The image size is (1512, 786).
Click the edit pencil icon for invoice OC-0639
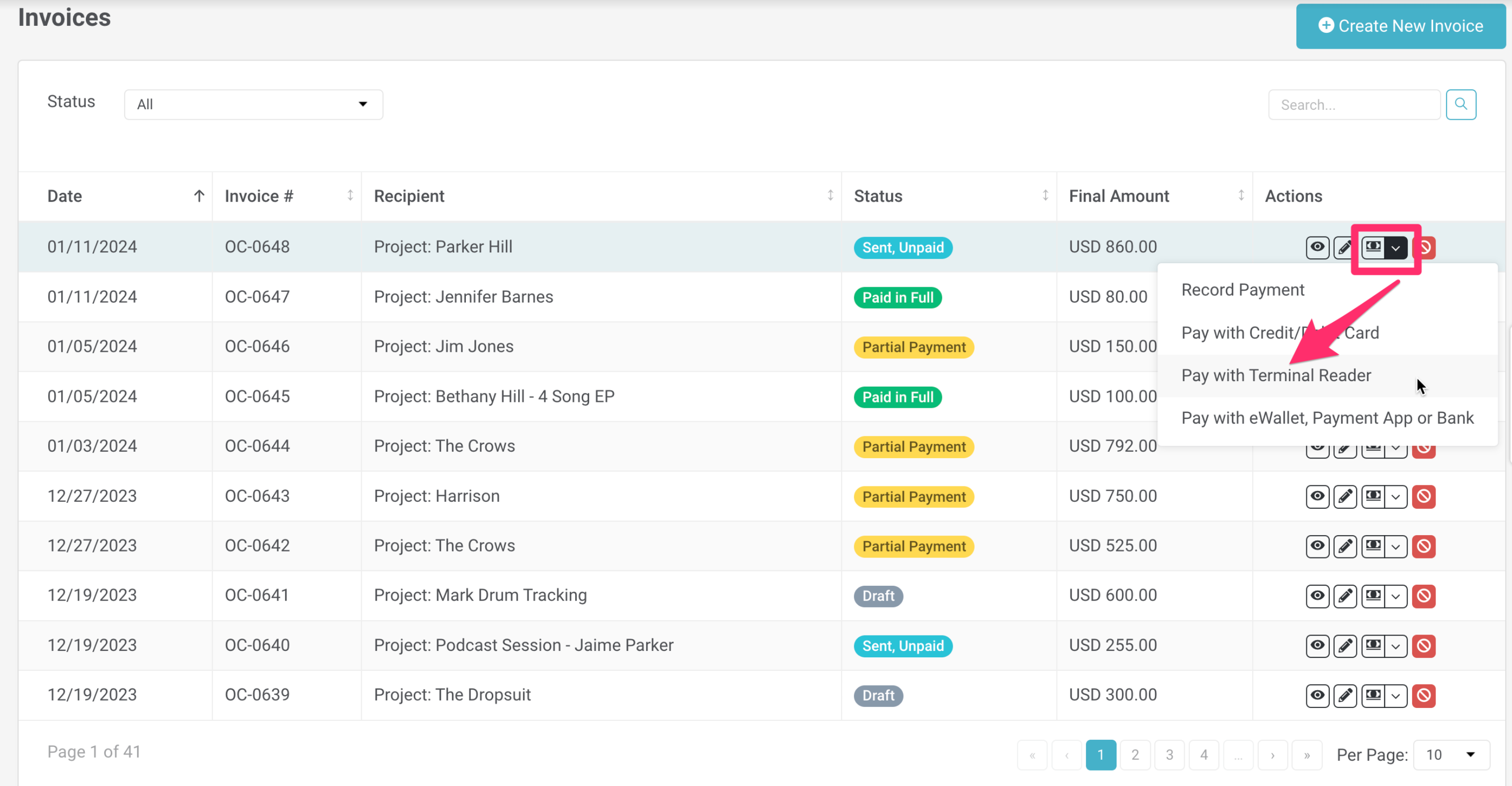click(1345, 696)
